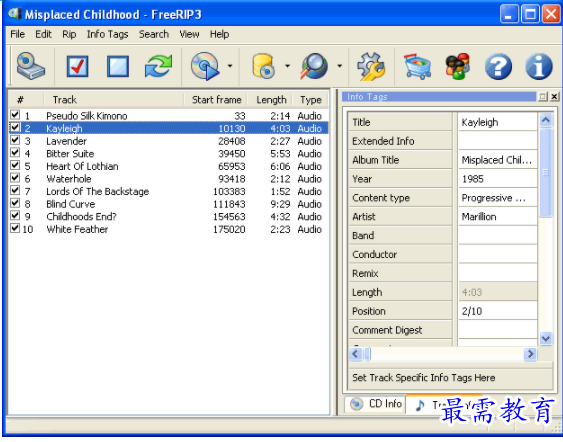Image resolution: width=563 pixels, height=442 pixels.
Task: Click the restore icon on Info Tags panel
Action: 543,96
